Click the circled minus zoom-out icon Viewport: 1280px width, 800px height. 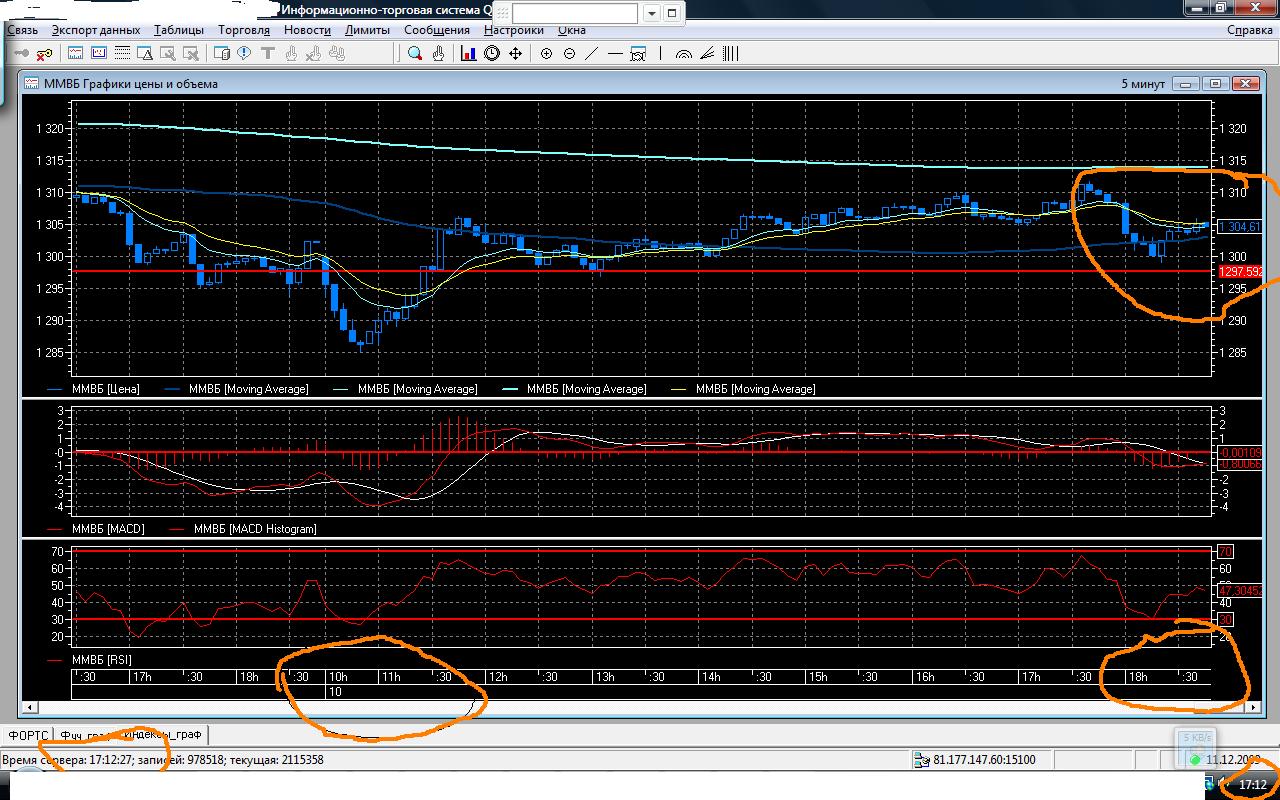[569, 54]
